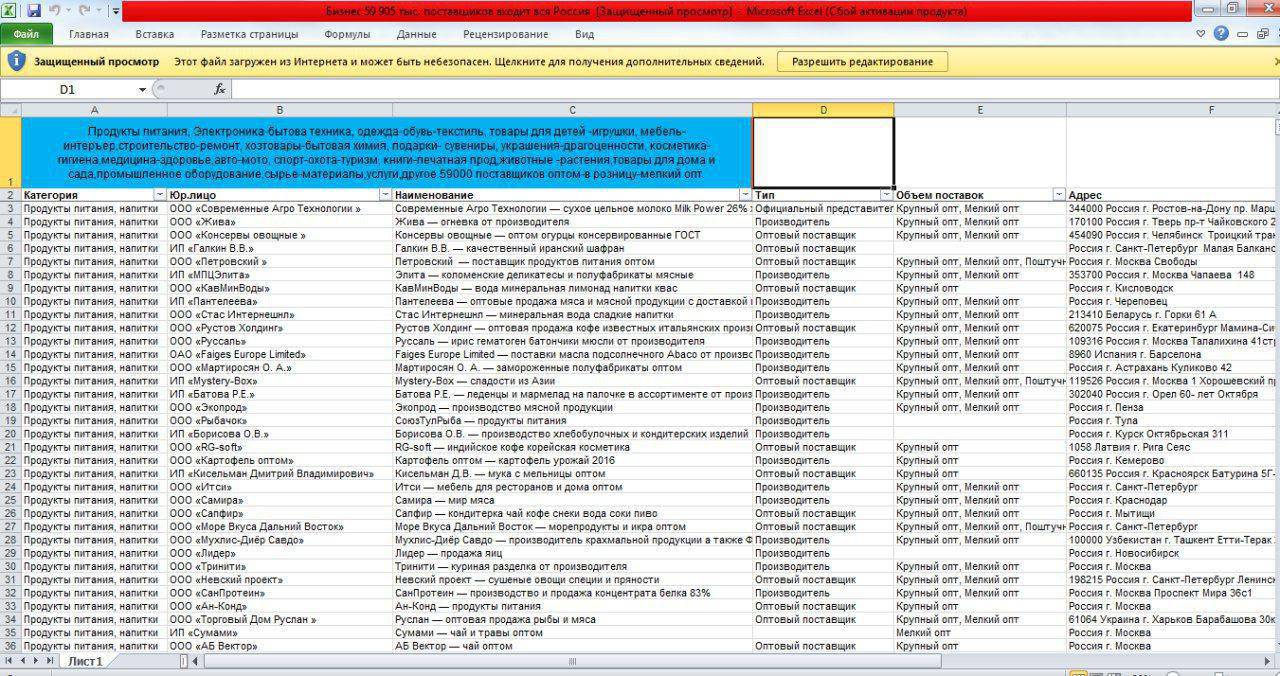
Task: Collapse the ribbon using the heart-shaped arrow icon
Action: click(1201, 34)
